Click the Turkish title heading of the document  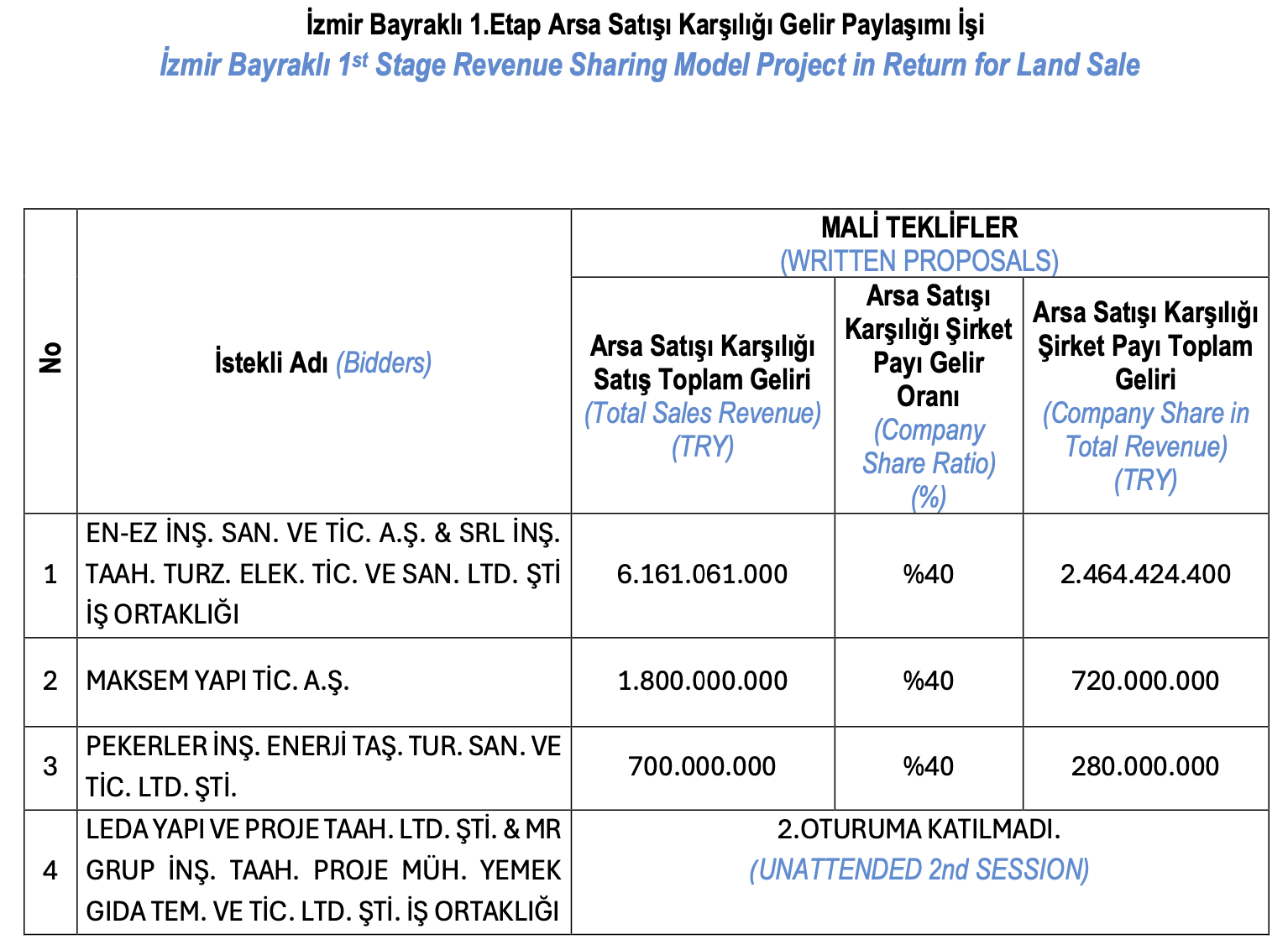pos(645,25)
